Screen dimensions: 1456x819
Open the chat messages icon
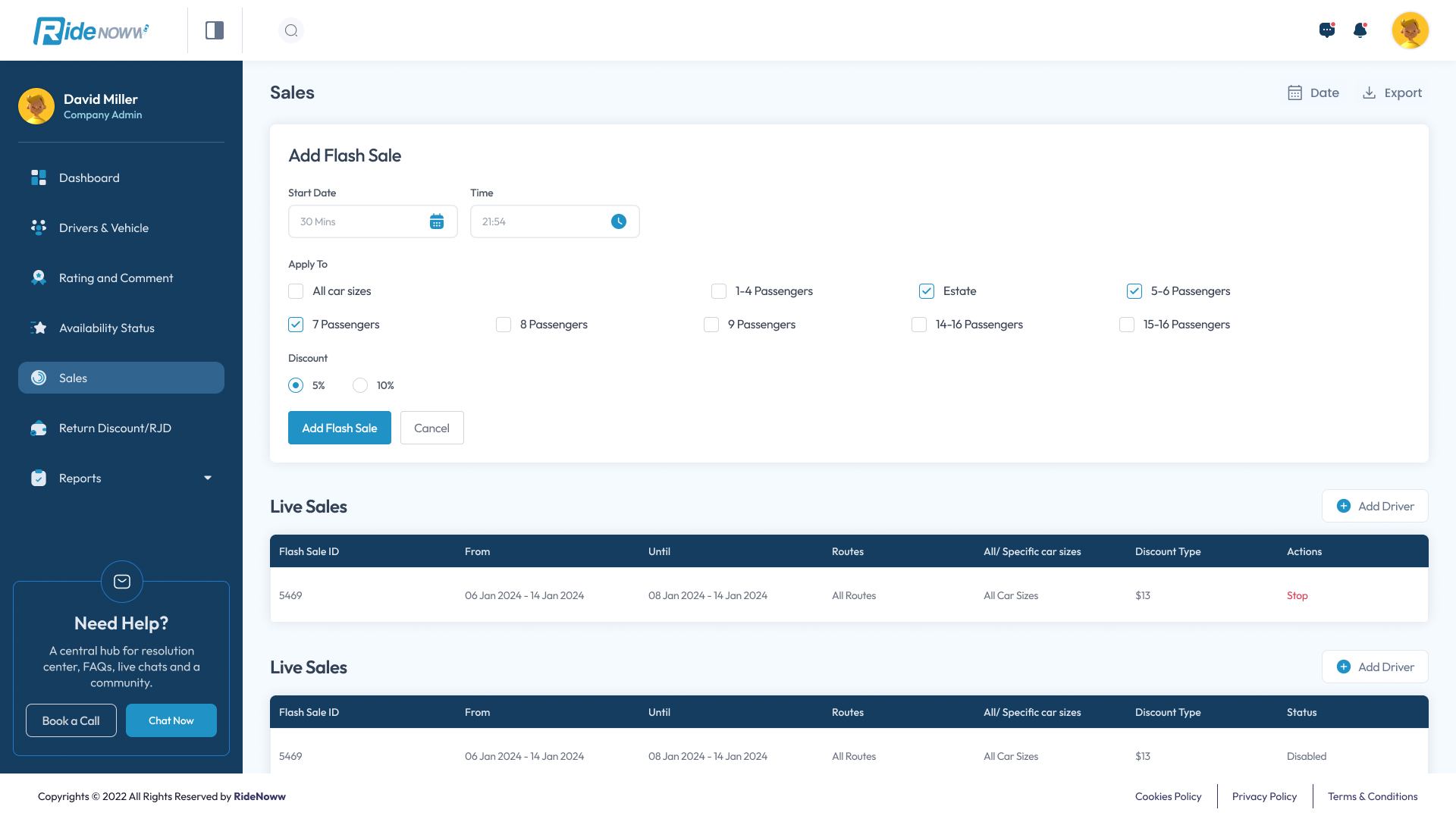point(1327,30)
